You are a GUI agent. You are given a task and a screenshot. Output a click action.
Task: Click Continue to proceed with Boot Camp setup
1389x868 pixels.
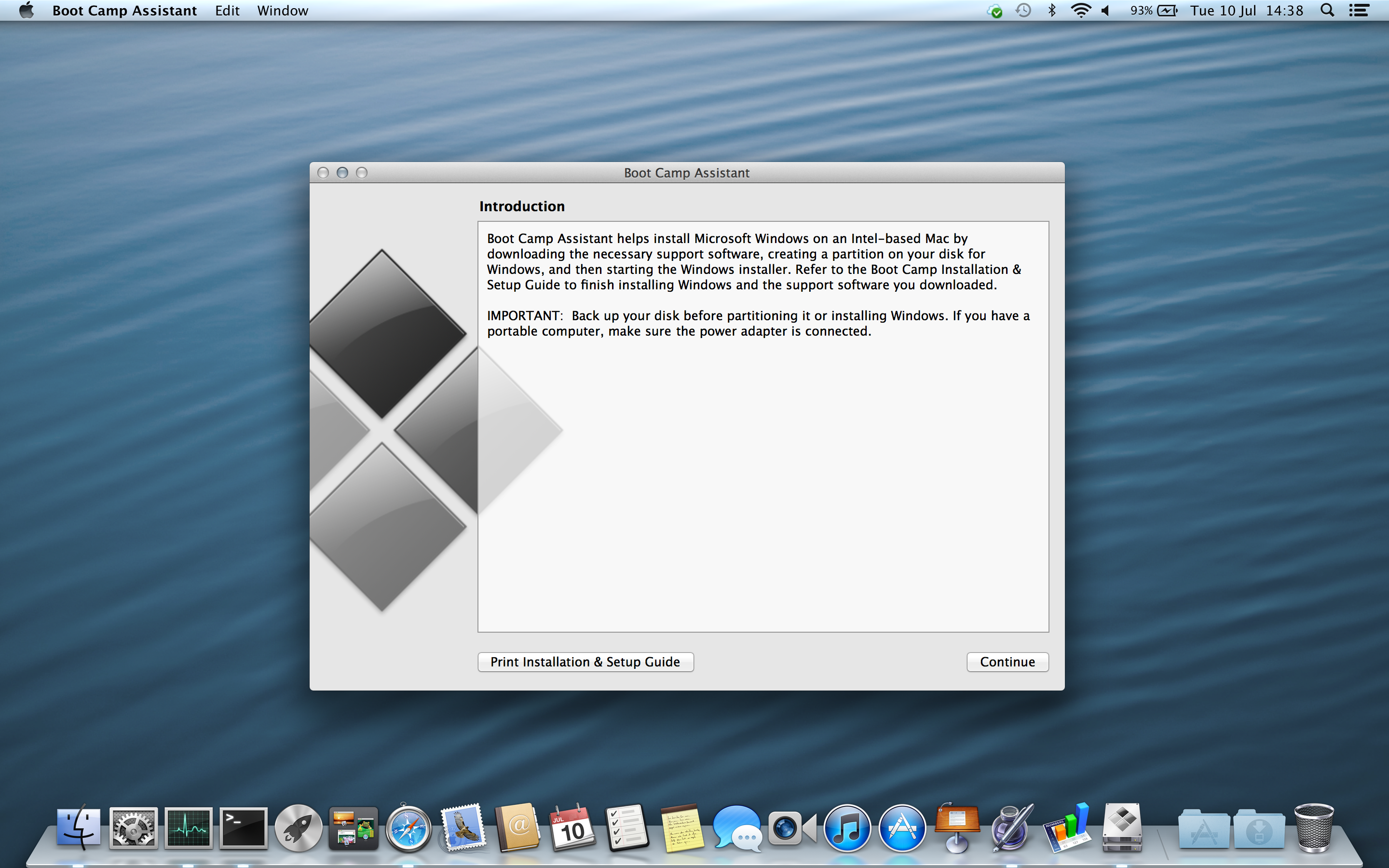[1006, 661]
